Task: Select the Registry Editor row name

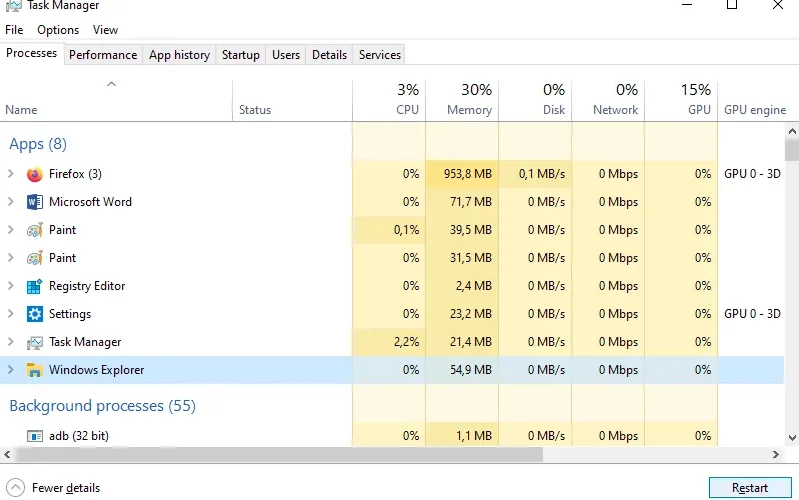Action: click(87, 286)
